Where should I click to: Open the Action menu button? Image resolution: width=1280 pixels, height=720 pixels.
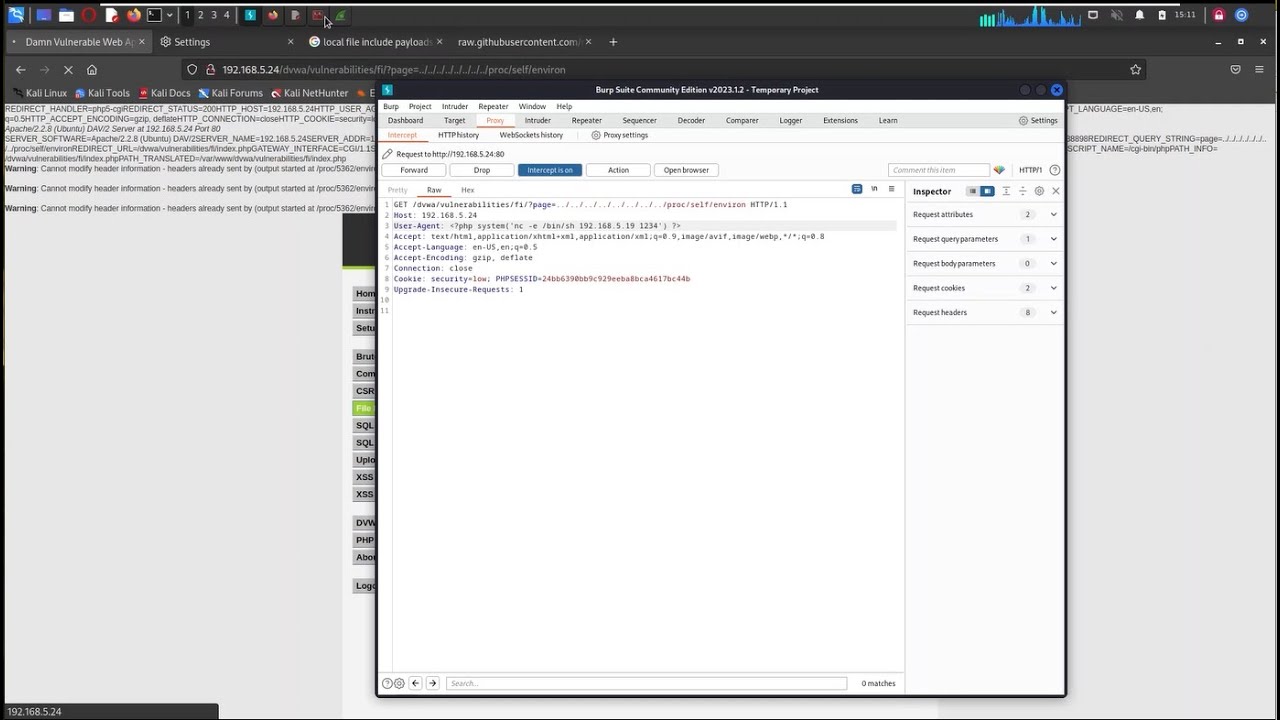(618, 170)
